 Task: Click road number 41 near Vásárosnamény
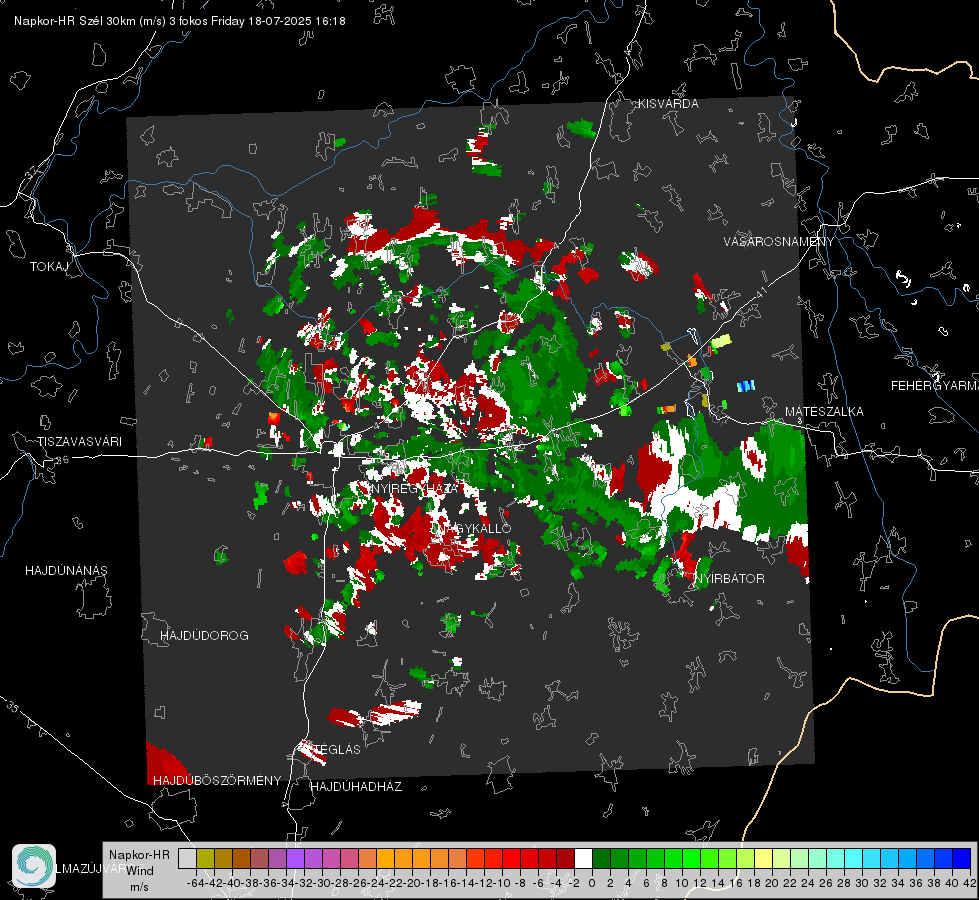760,292
